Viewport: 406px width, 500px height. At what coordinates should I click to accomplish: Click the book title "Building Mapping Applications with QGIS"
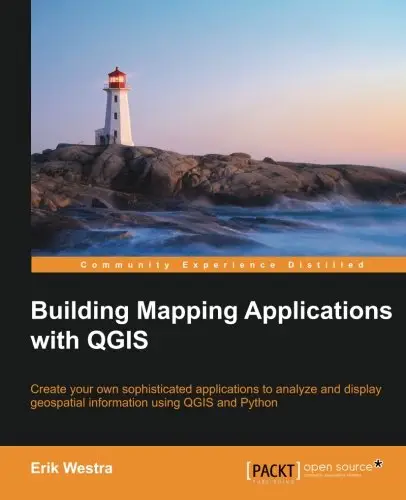pos(211,325)
